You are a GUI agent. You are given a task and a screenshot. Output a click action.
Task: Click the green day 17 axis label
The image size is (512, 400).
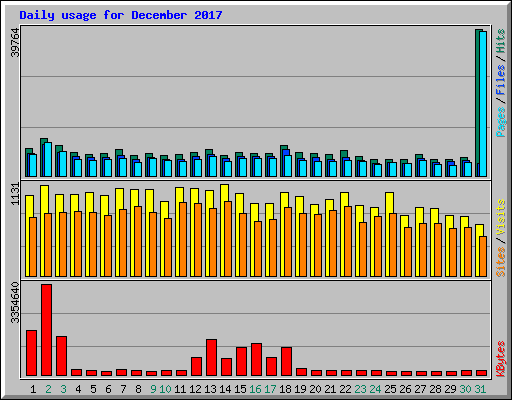coord(270,389)
